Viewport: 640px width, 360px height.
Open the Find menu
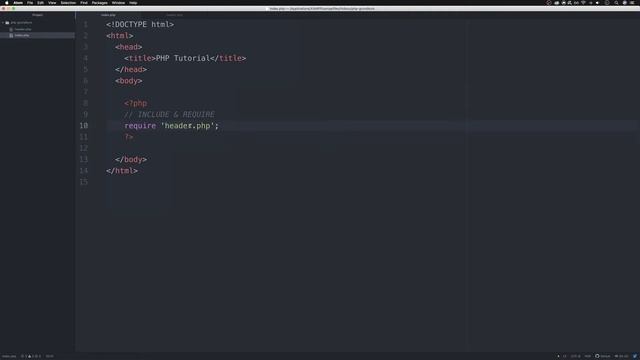(x=84, y=2)
